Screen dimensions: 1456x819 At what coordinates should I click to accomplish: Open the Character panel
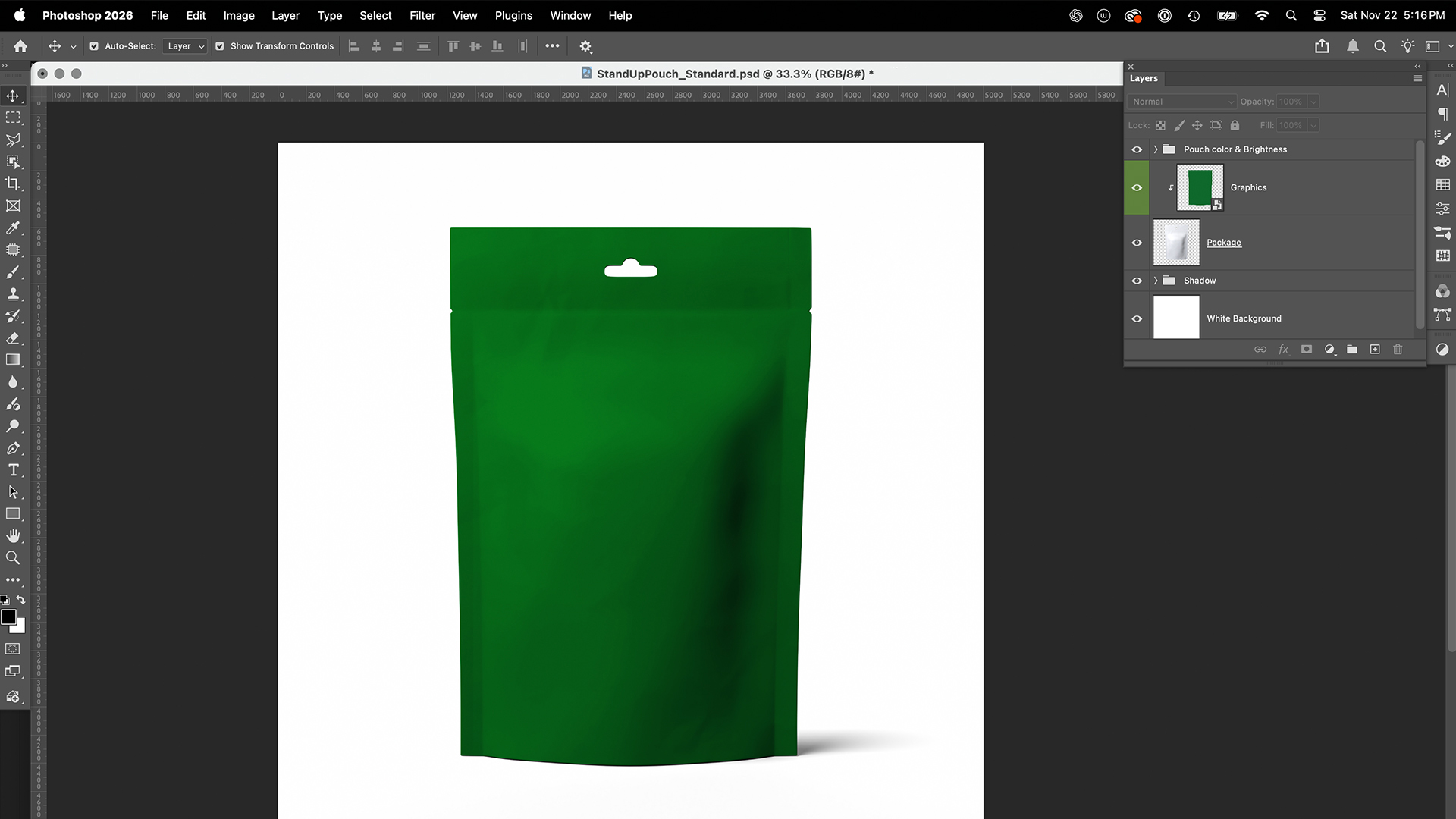coord(1443,89)
